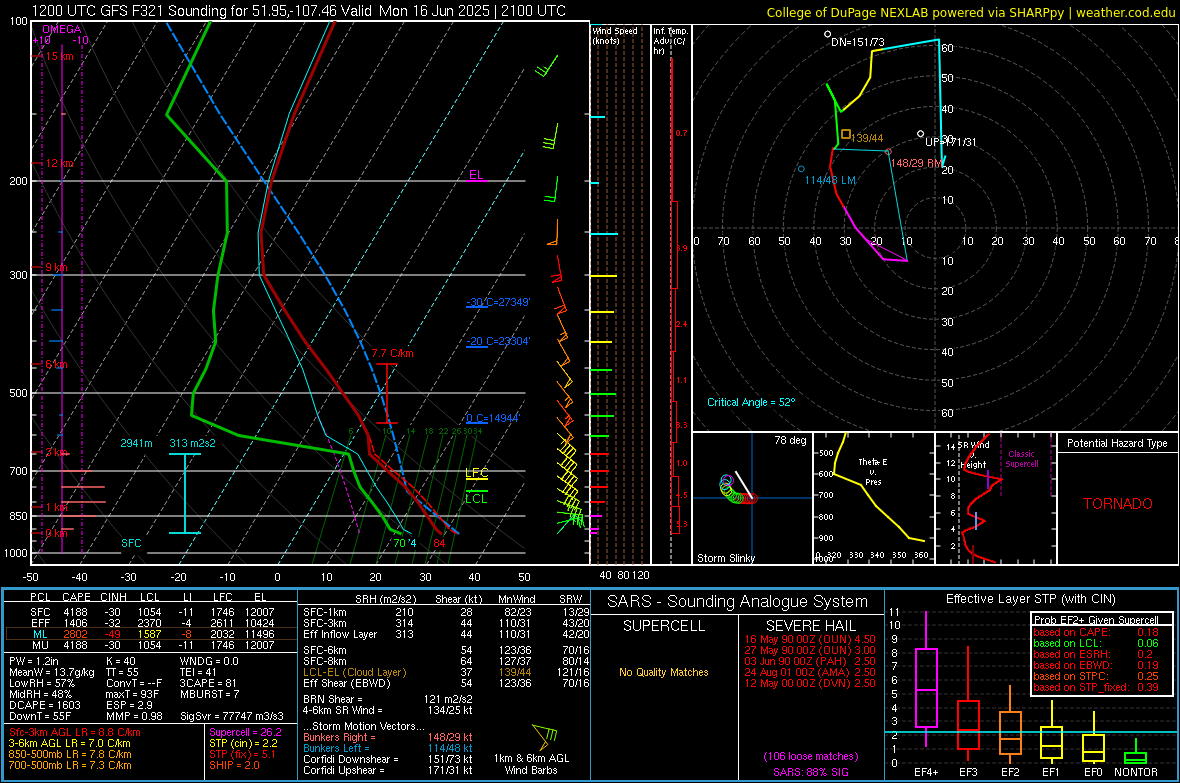Click the 'LCL' label on the skew-T
Screen dimensions: 1180x783
tap(476, 498)
